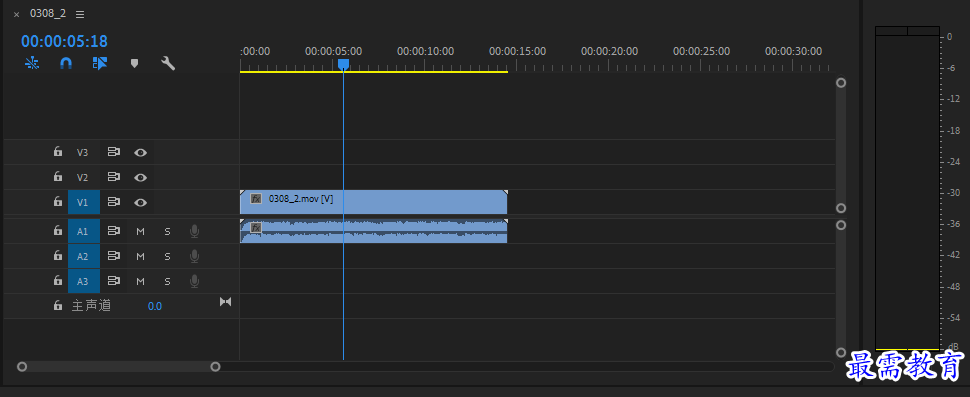This screenshot has height=397, width=970.
Task: Hide track V1 output with eye
Action: pyautogui.click(x=140, y=202)
